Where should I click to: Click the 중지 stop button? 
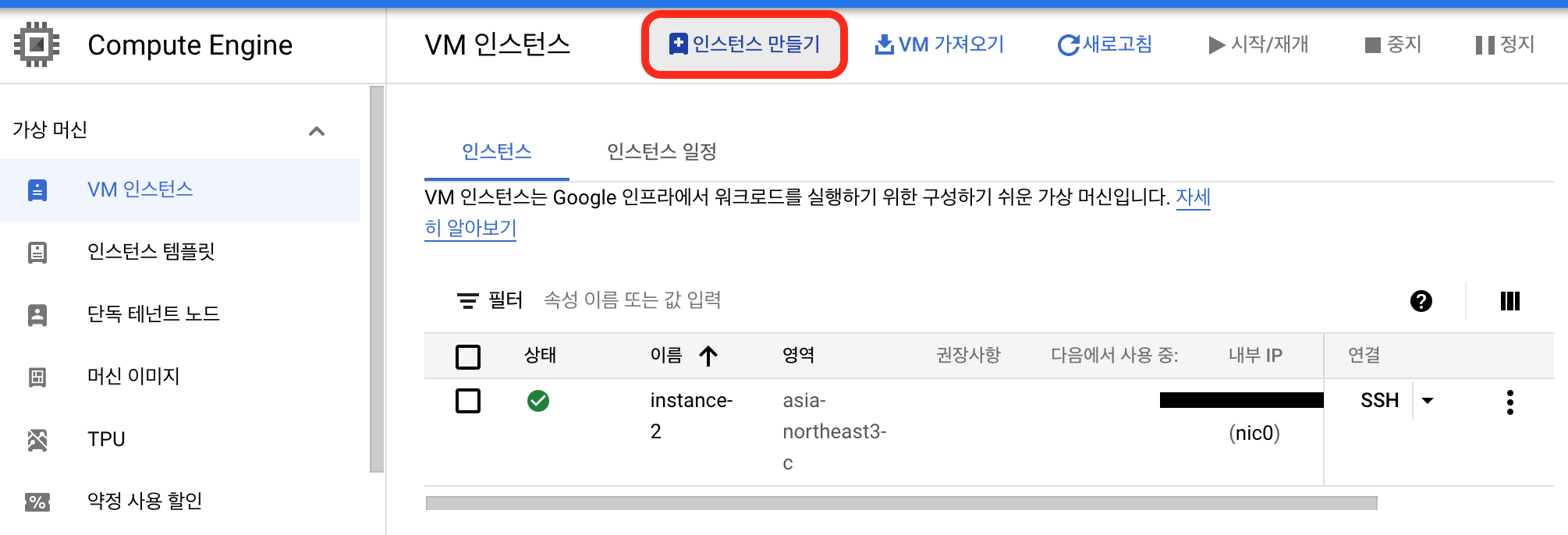[1393, 44]
